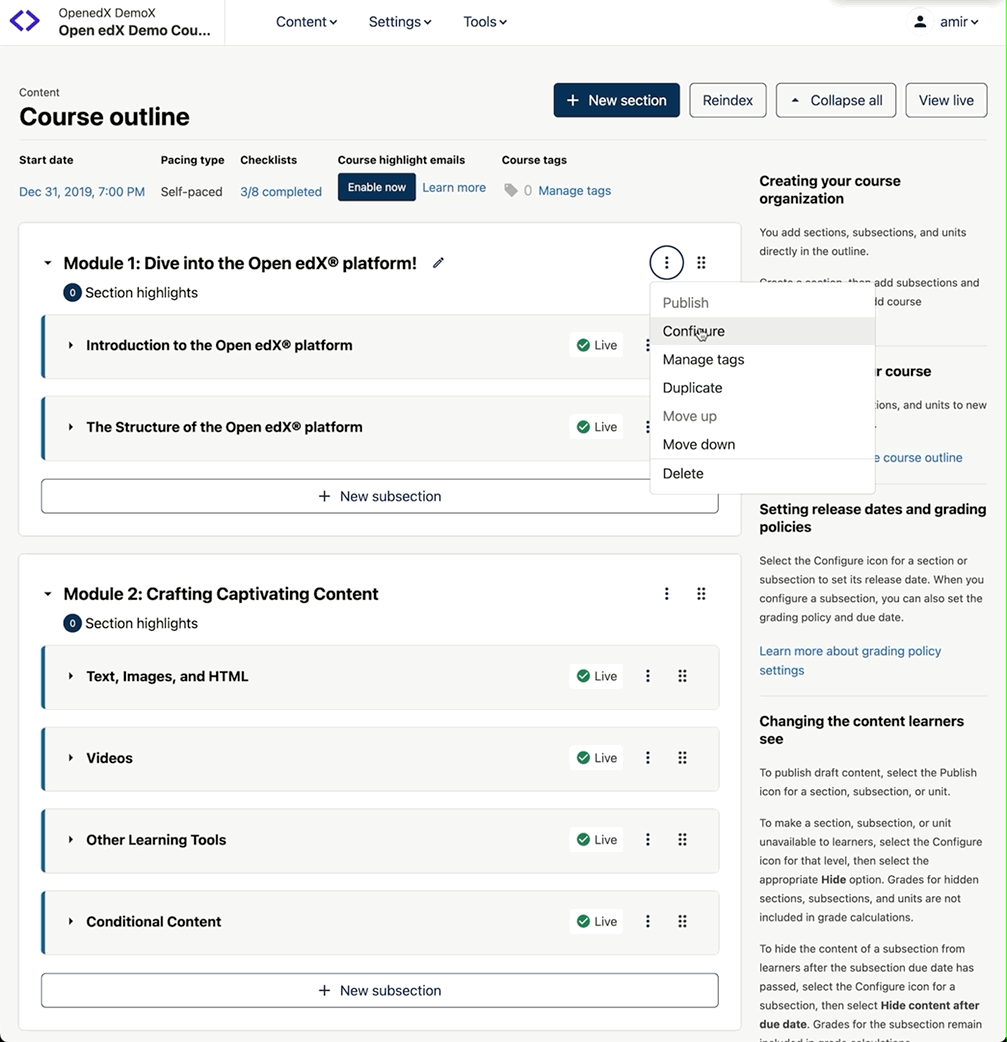Open the three-dot menu for Conditional Content
1007x1042 pixels.
648,922
